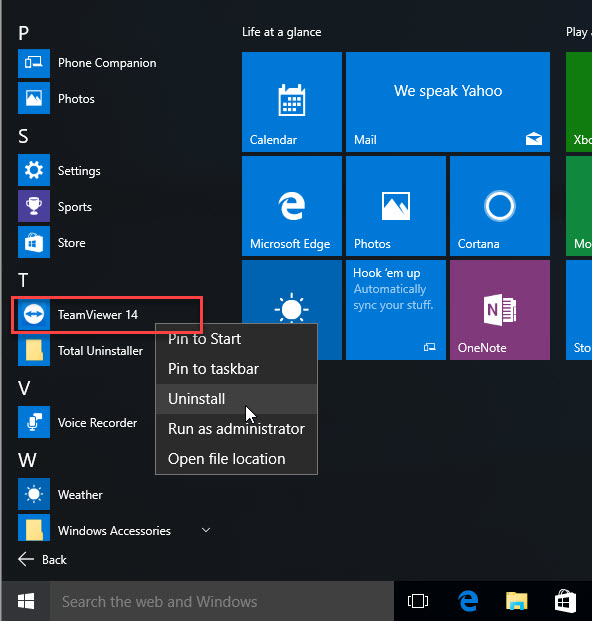The image size is (592, 621).
Task: Select Run as administrator
Action: tap(236, 429)
